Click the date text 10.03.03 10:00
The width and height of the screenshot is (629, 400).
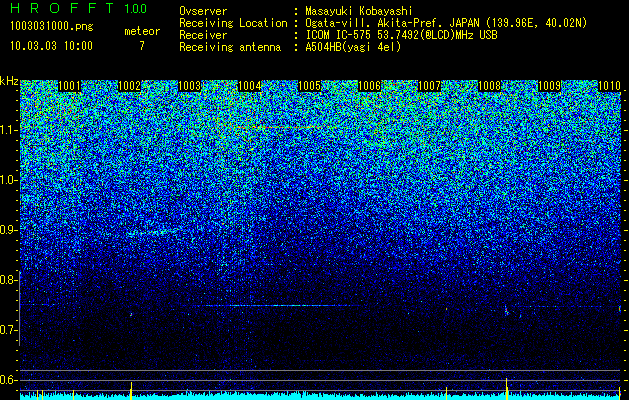point(51,46)
